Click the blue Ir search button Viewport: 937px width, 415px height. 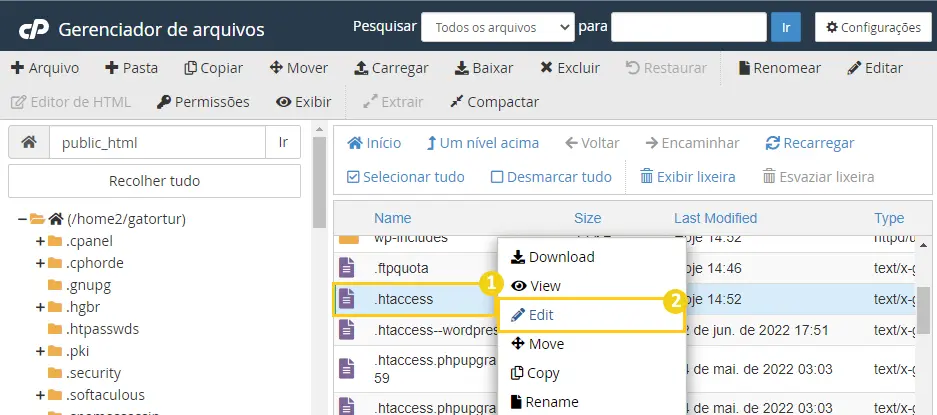[x=786, y=28]
